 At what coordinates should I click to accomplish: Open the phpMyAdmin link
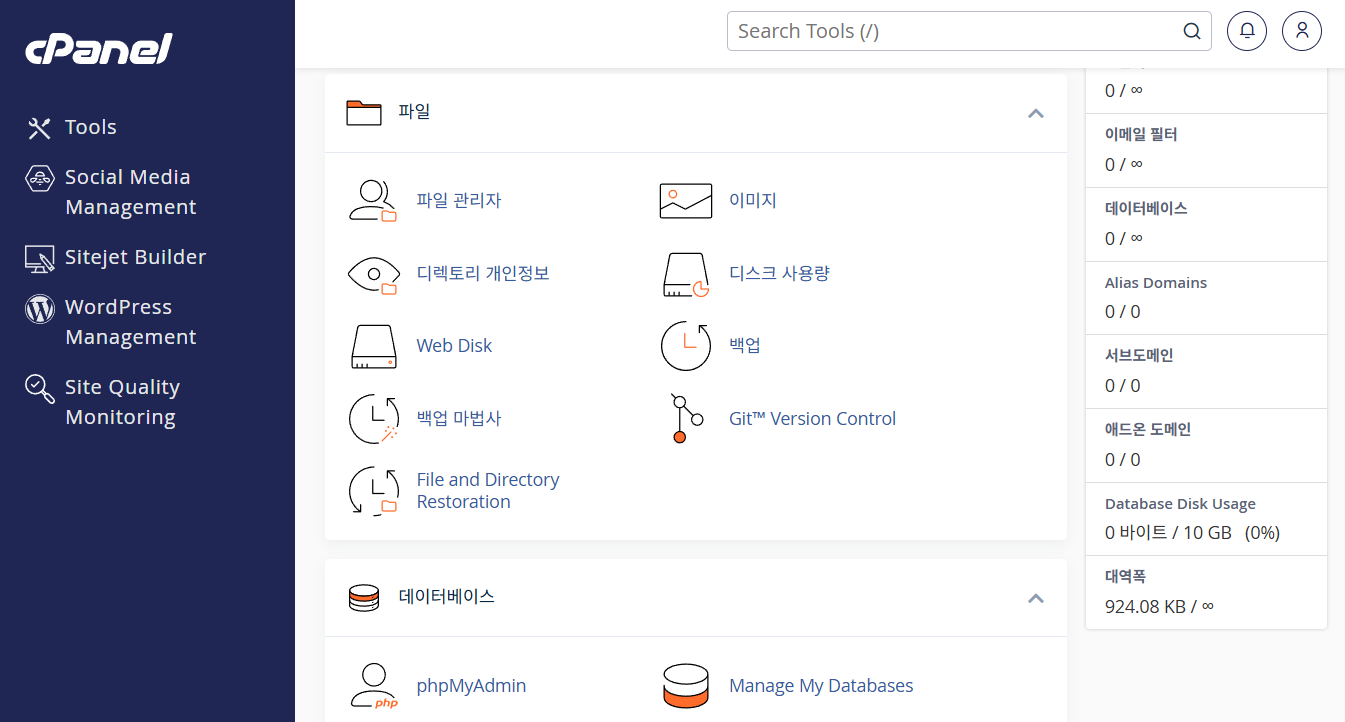[471, 686]
